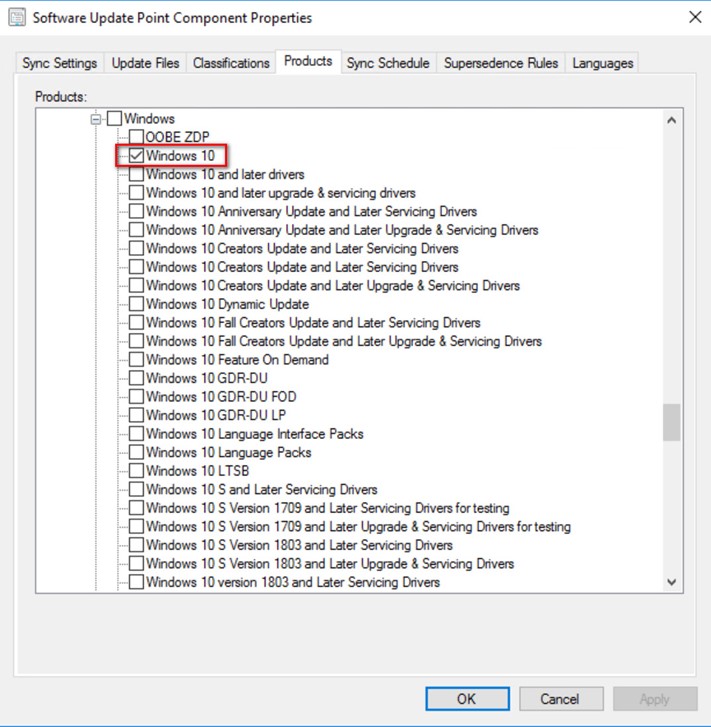Enable the OOBE ZDP checkbox
Screen dimensions: 711x727
136,136
